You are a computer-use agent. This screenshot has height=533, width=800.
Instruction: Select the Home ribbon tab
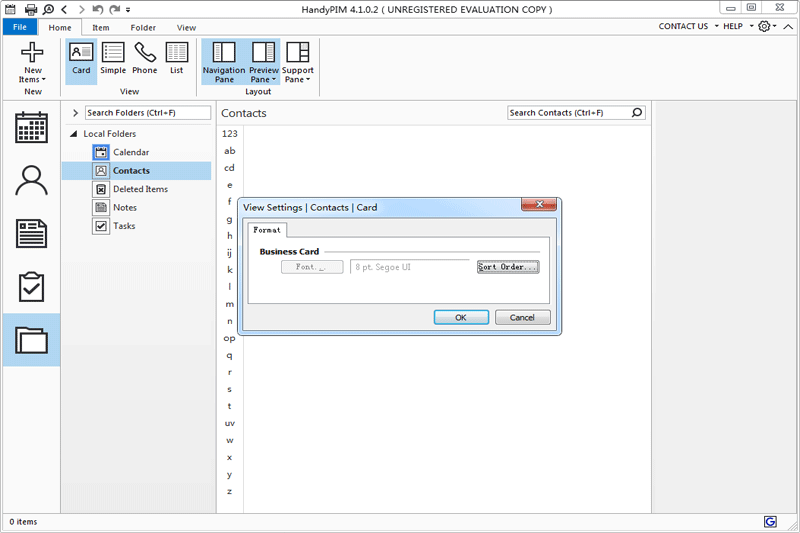(60, 28)
